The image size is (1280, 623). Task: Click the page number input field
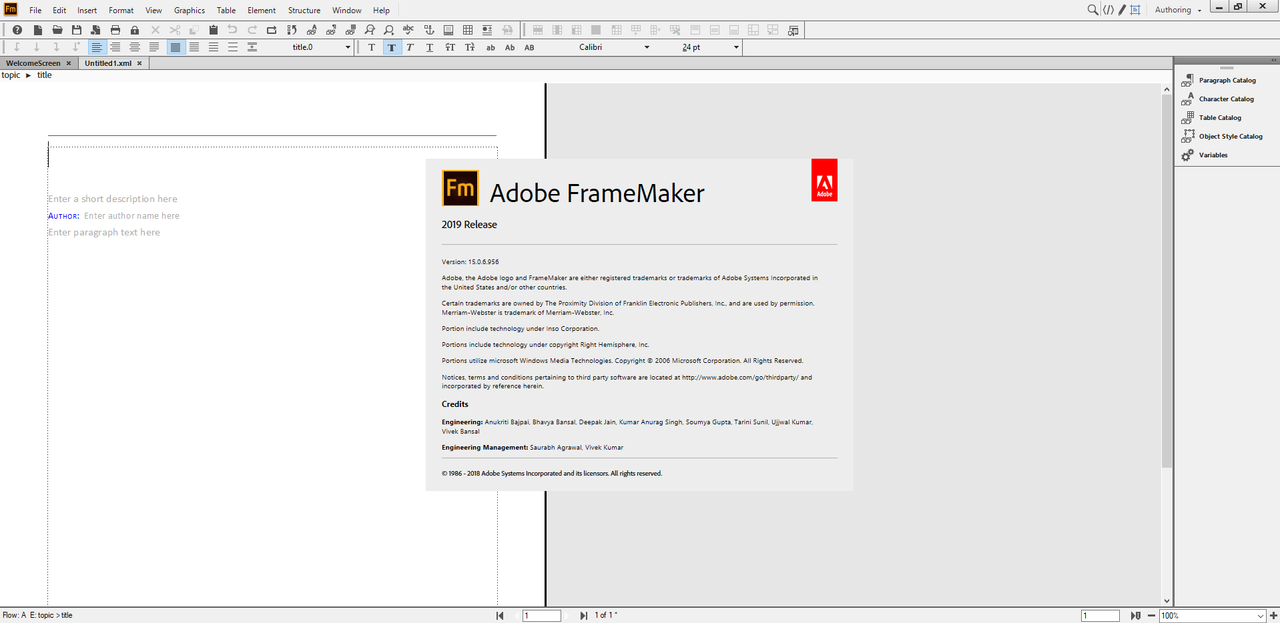click(x=541, y=616)
